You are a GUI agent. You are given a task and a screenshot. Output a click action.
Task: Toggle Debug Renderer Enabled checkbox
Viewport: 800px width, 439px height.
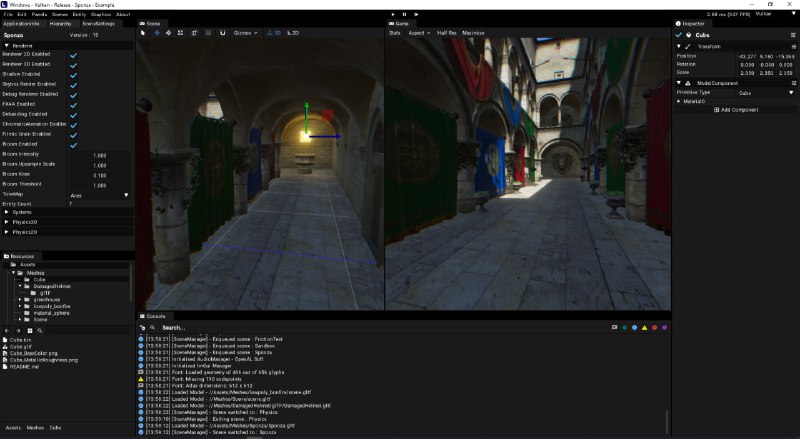[x=73, y=95]
